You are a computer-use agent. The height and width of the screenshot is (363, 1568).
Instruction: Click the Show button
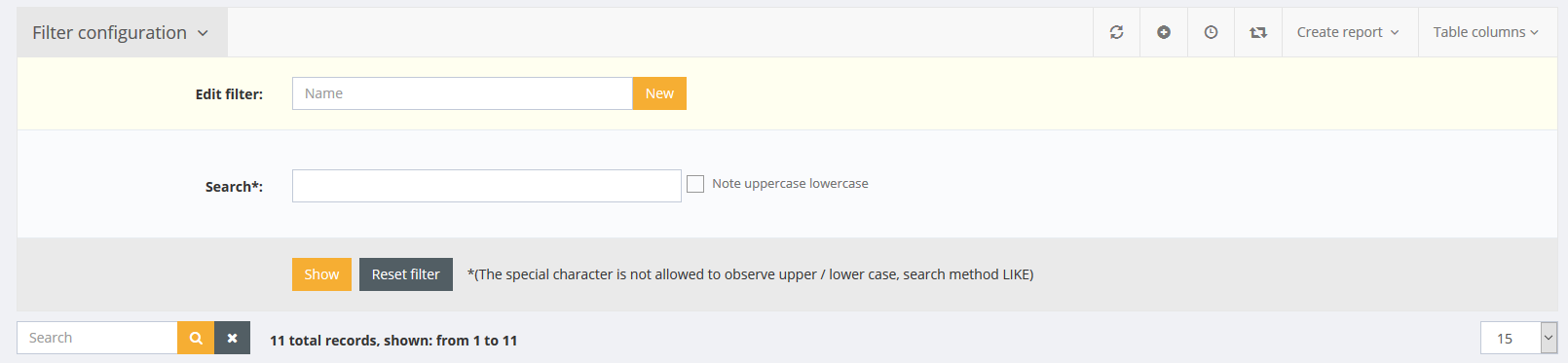click(321, 274)
